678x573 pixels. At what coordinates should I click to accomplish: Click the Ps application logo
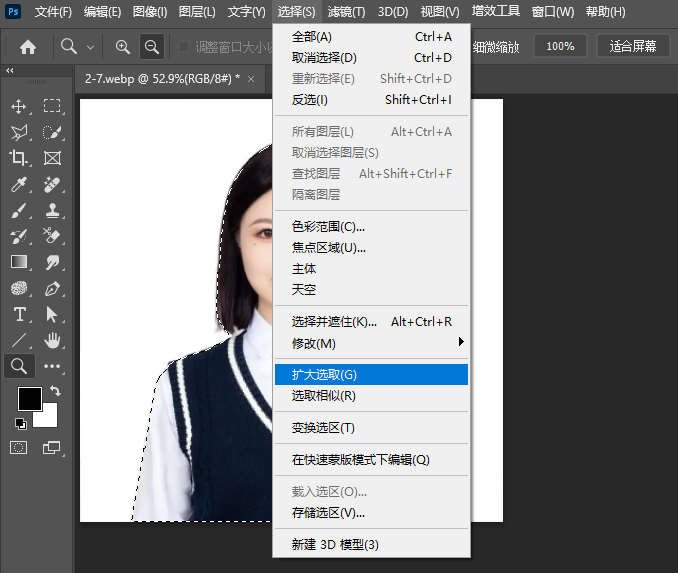click(13, 11)
